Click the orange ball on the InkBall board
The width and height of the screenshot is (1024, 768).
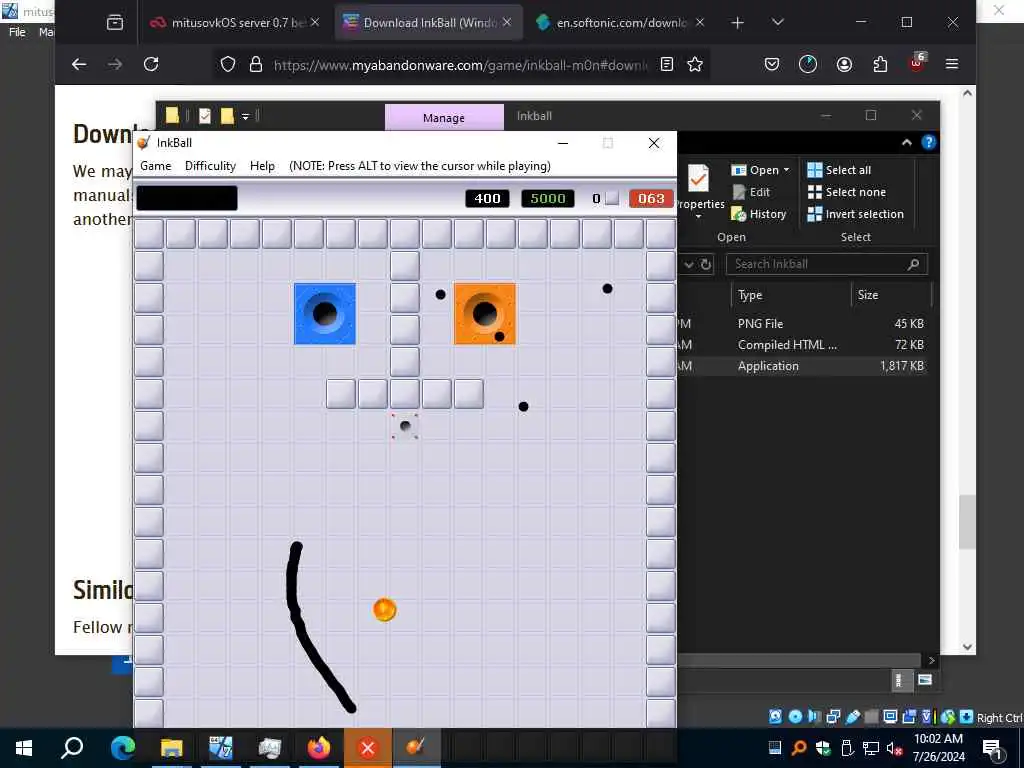pyautogui.click(x=385, y=609)
